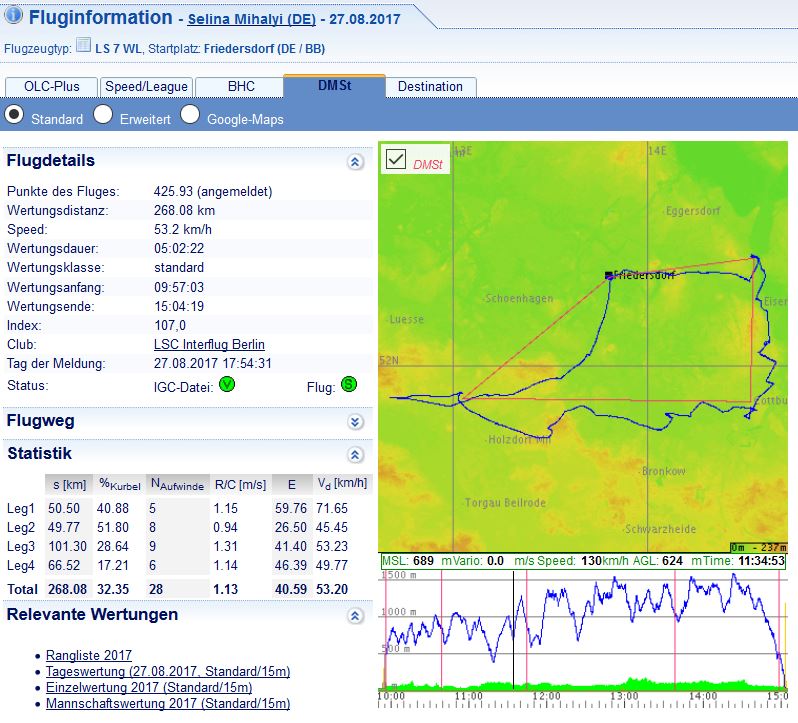Image resolution: width=798 pixels, height=723 pixels.
Task: Switch to the OLC-Plus tab
Action: pyautogui.click(x=51, y=87)
